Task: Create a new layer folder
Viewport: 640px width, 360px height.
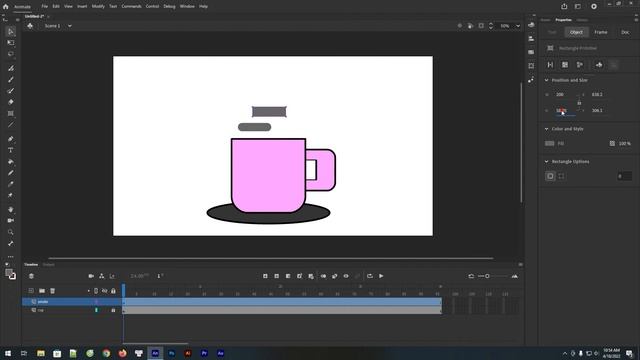Action: pyautogui.click(x=42, y=291)
